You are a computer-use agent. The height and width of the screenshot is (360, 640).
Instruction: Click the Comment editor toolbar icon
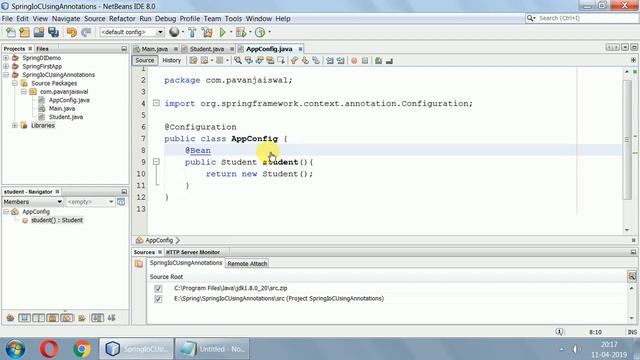coord(378,61)
